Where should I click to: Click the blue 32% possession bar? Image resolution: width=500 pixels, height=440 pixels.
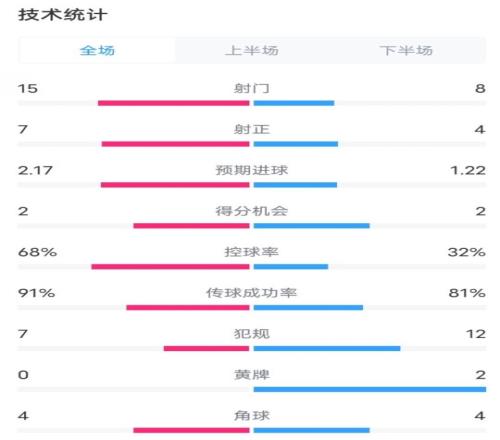pos(291,267)
